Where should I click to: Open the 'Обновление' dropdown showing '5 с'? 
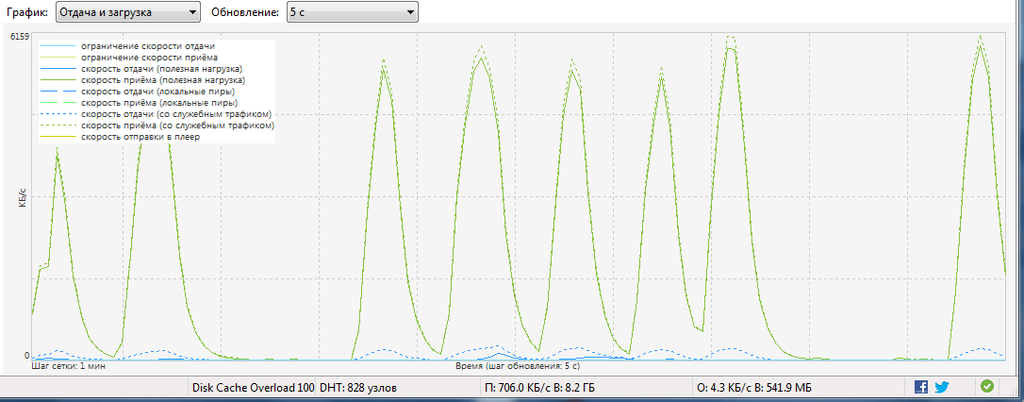click(x=352, y=12)
